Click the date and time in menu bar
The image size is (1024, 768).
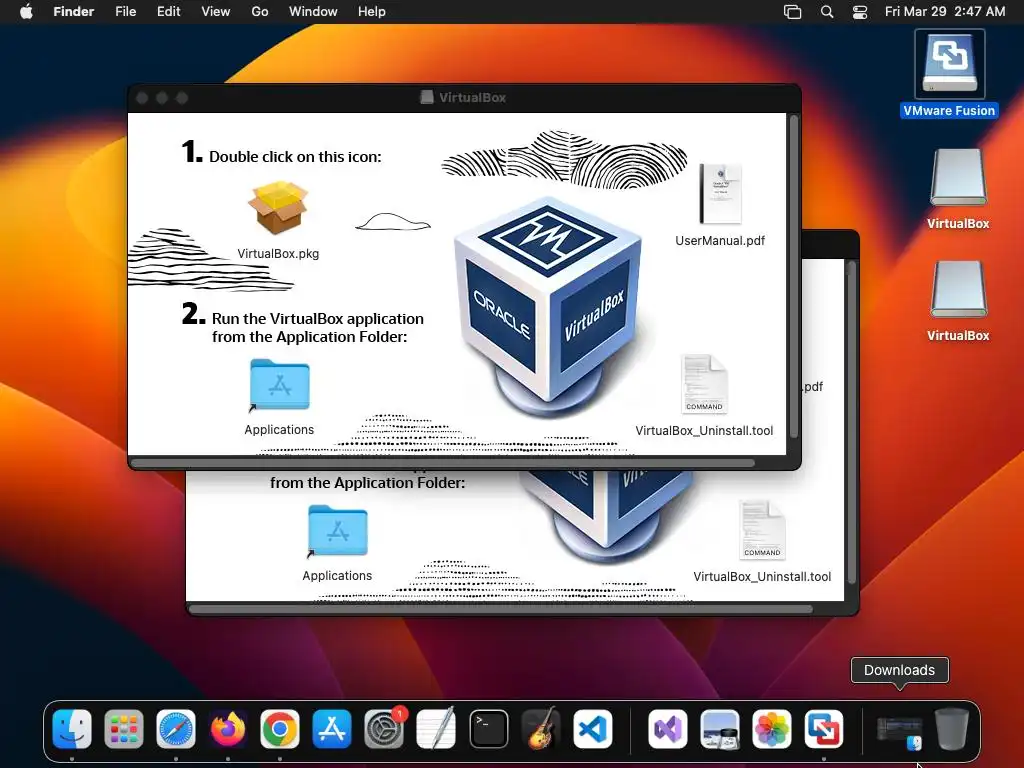coord(945,12)
